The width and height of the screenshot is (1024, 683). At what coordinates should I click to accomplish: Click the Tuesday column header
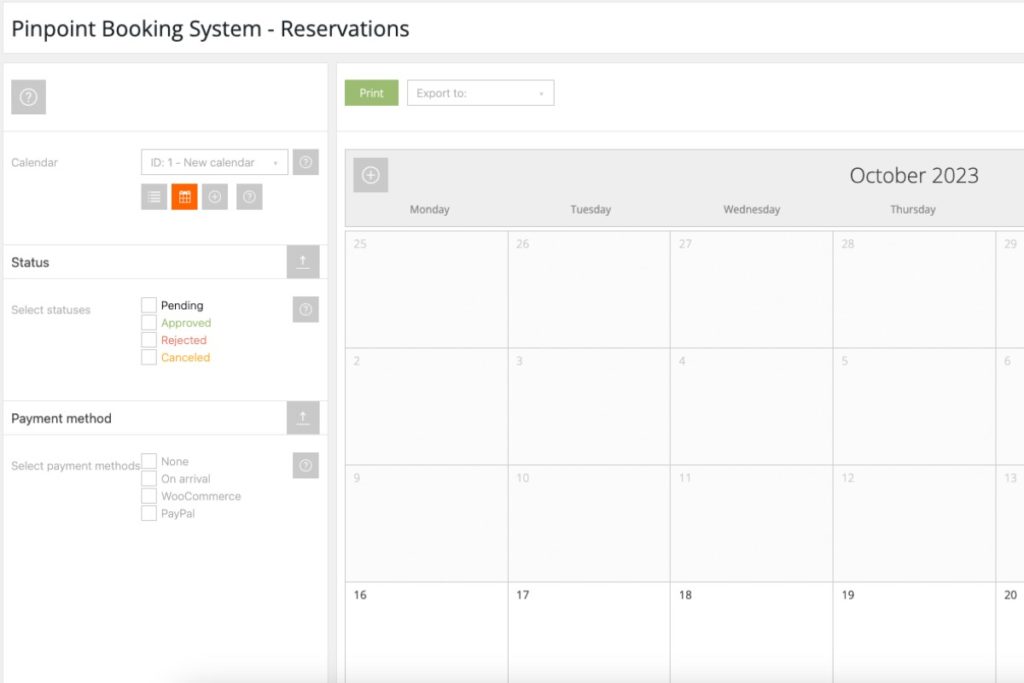pyautogui.click(x=590, y=209)
